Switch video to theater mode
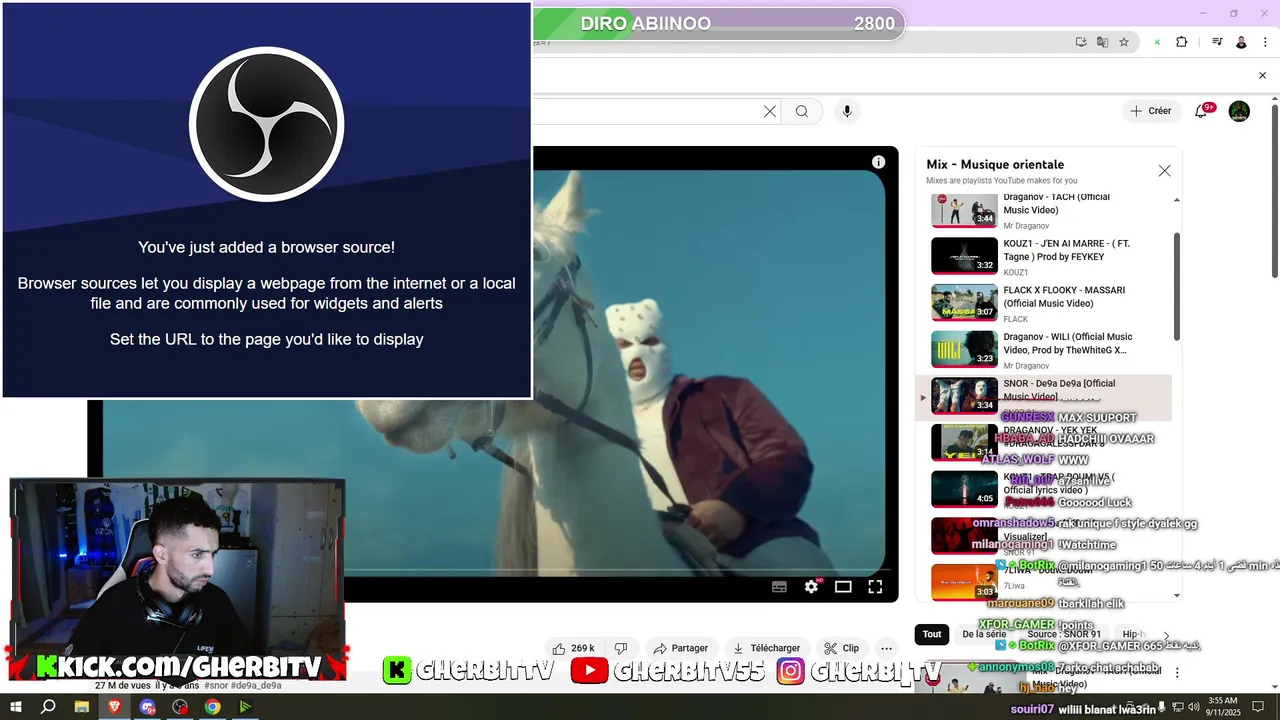The width and height of the screenshot is (1280, 720). pyautogui.click(x=843, y=587)
